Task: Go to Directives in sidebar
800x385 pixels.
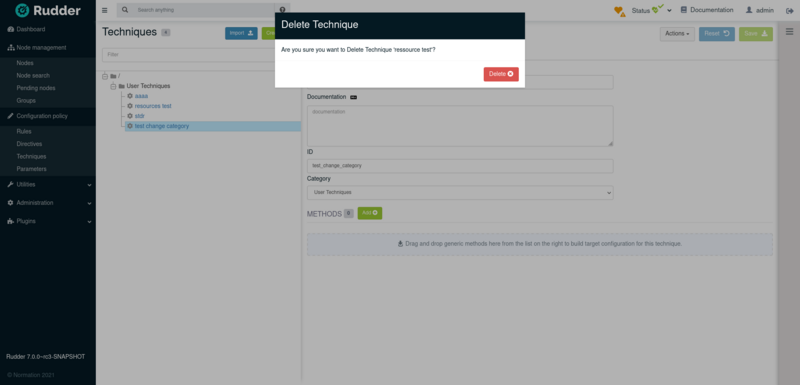Action: 29,144
